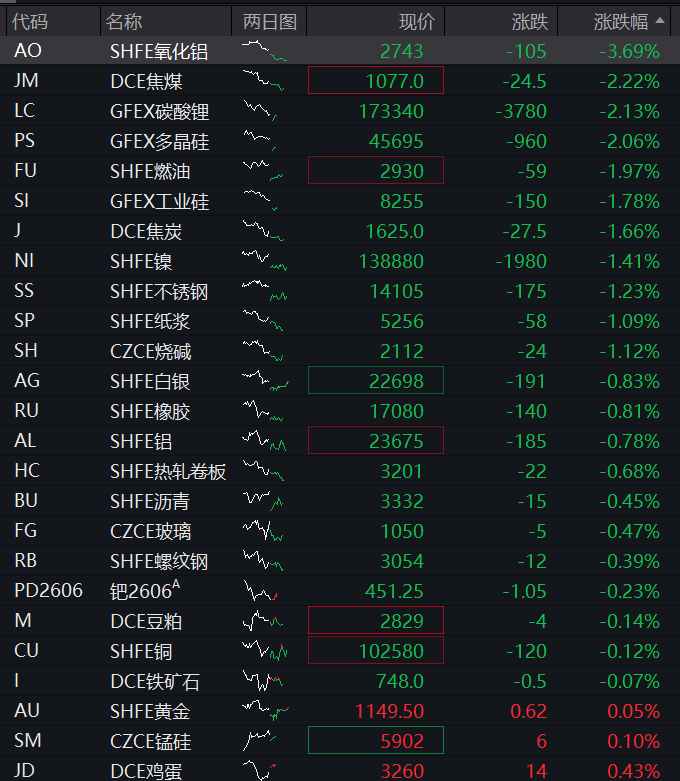
Task: Click the 名称 column header
Action: [x=125, y=21]
